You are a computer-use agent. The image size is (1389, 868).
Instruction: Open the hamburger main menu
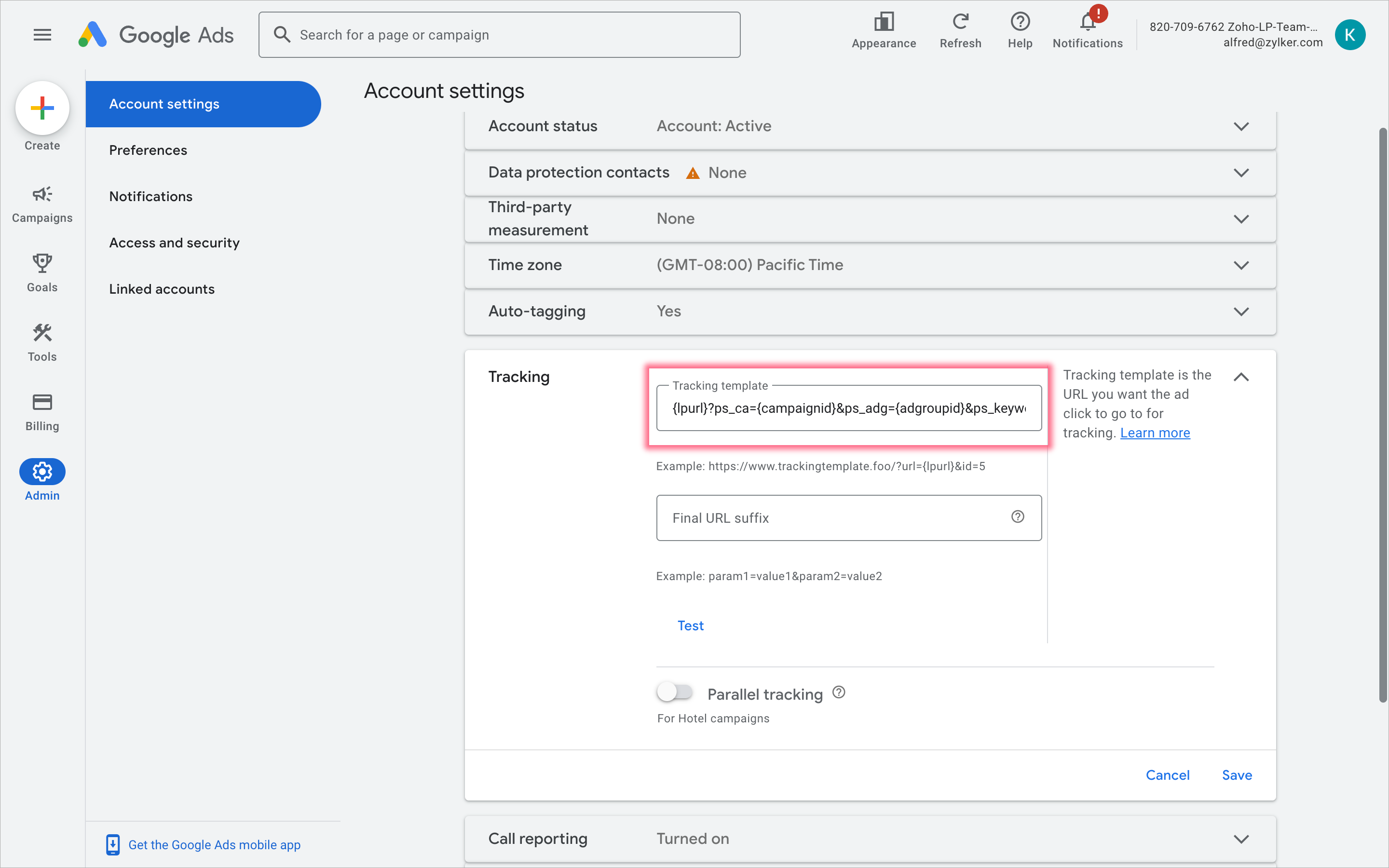point(42,35)
